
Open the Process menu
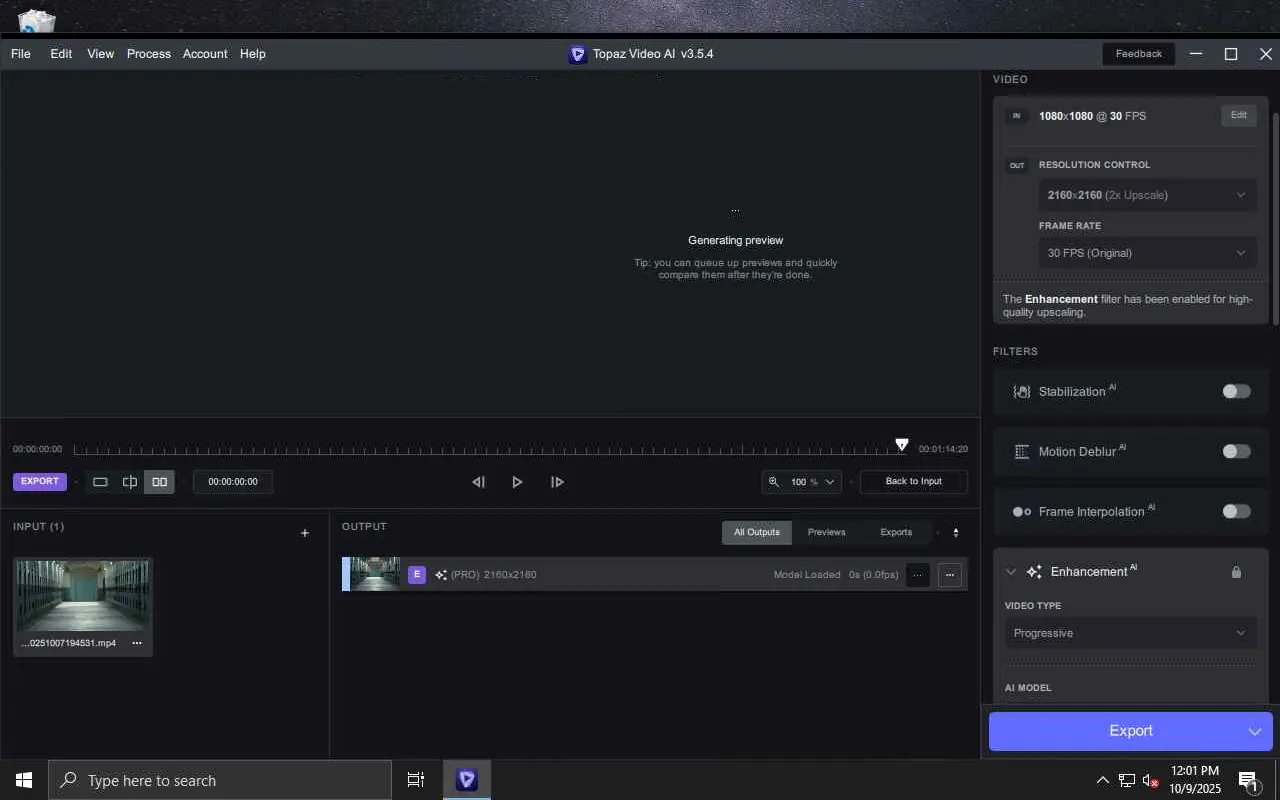[x=149, y=54]
